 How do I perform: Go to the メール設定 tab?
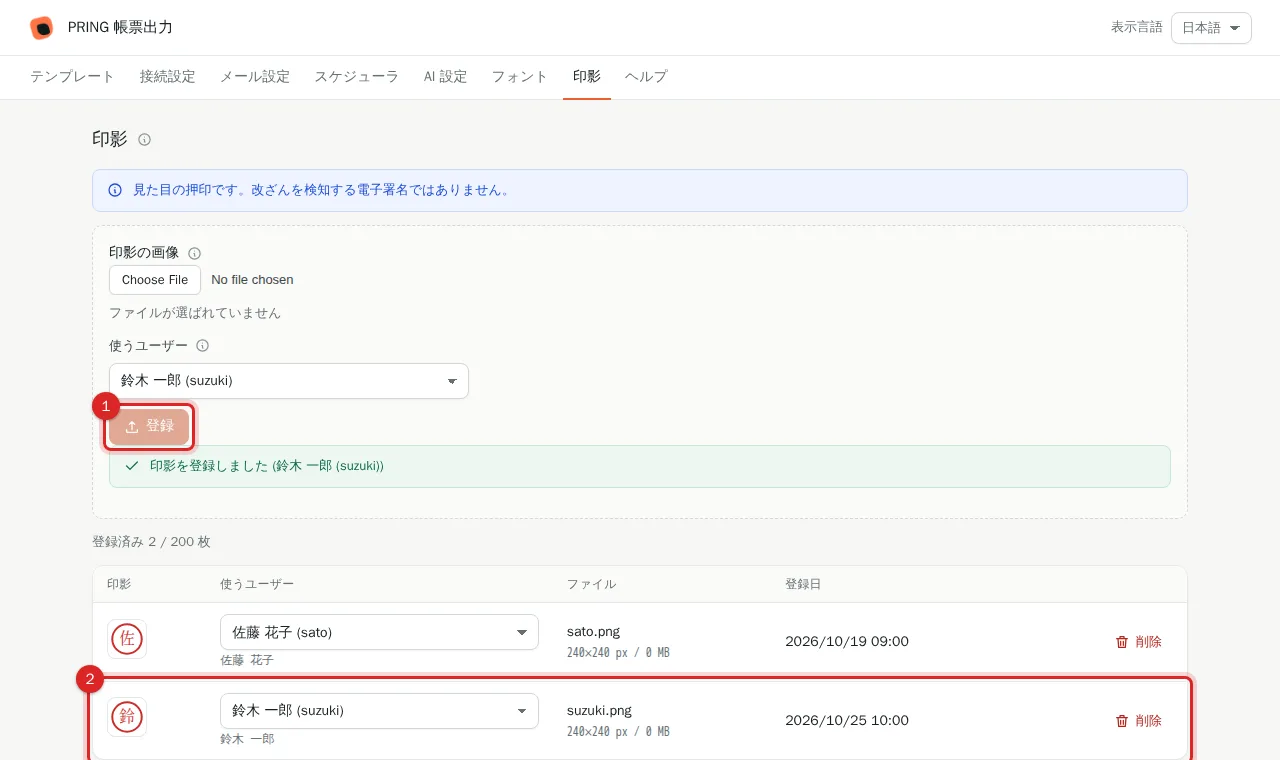255,77
